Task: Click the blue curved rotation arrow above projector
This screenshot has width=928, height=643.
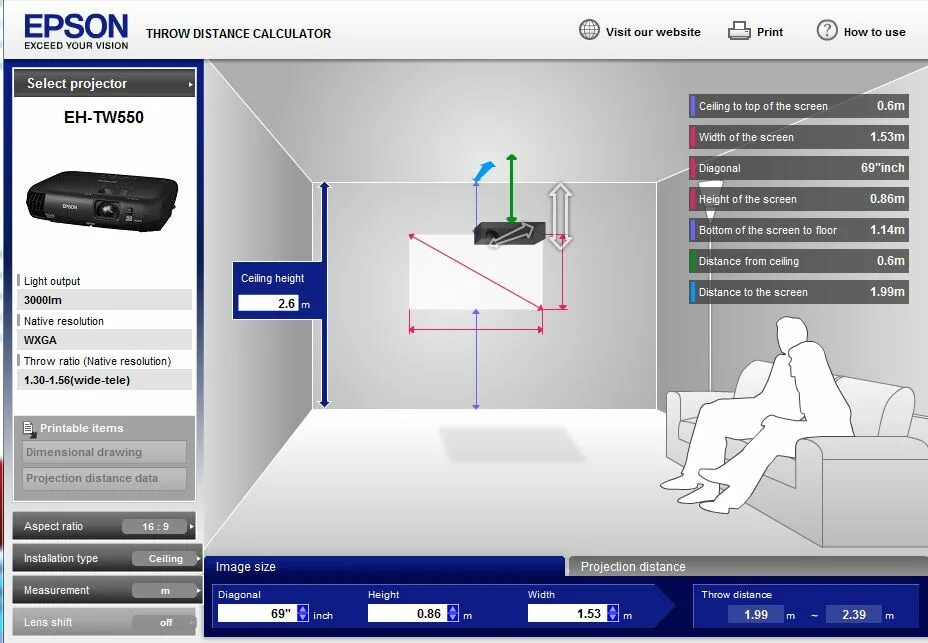Action: (x=483, y=171)
